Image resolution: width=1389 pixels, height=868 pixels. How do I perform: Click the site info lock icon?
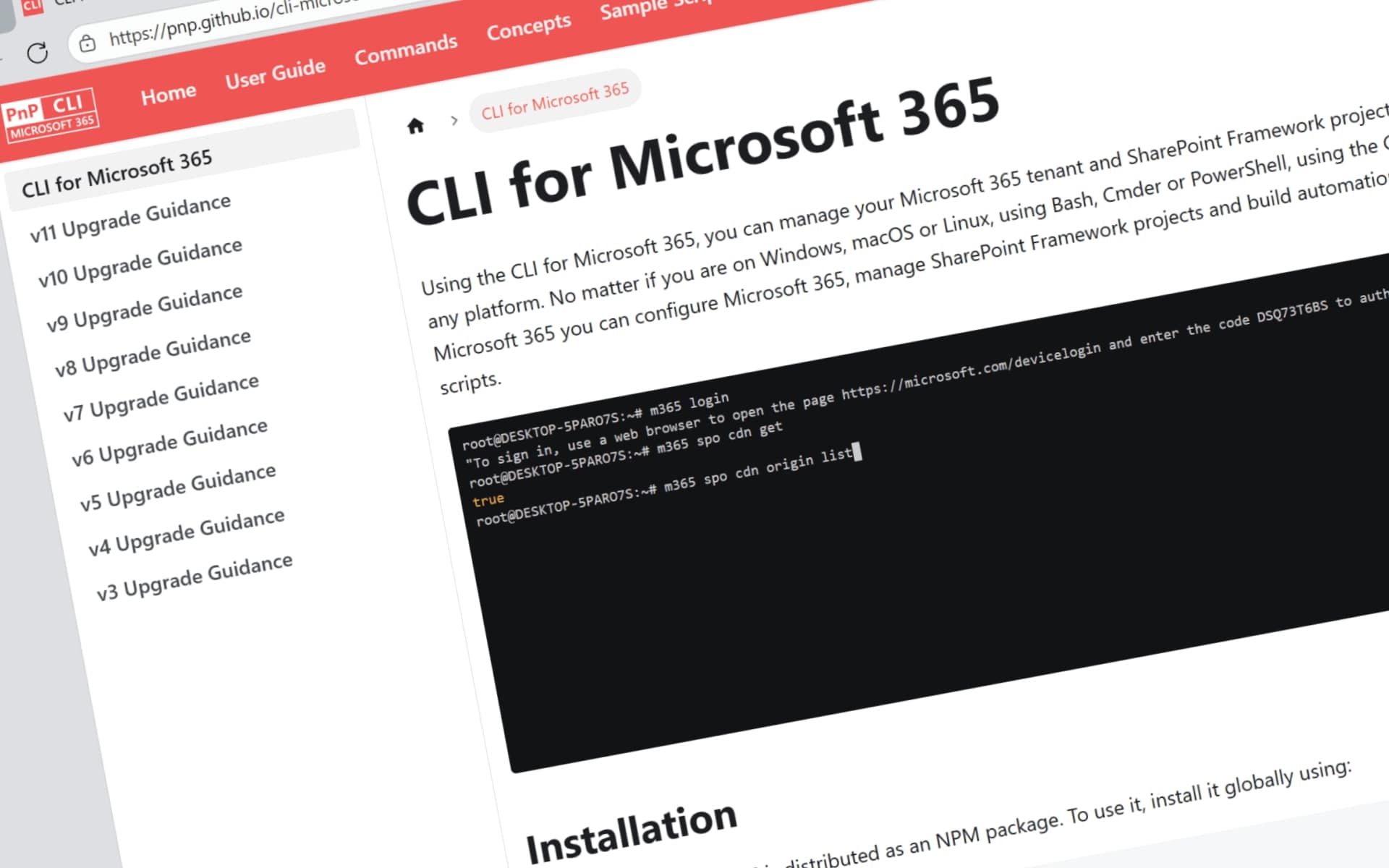(x=87, y=43)
